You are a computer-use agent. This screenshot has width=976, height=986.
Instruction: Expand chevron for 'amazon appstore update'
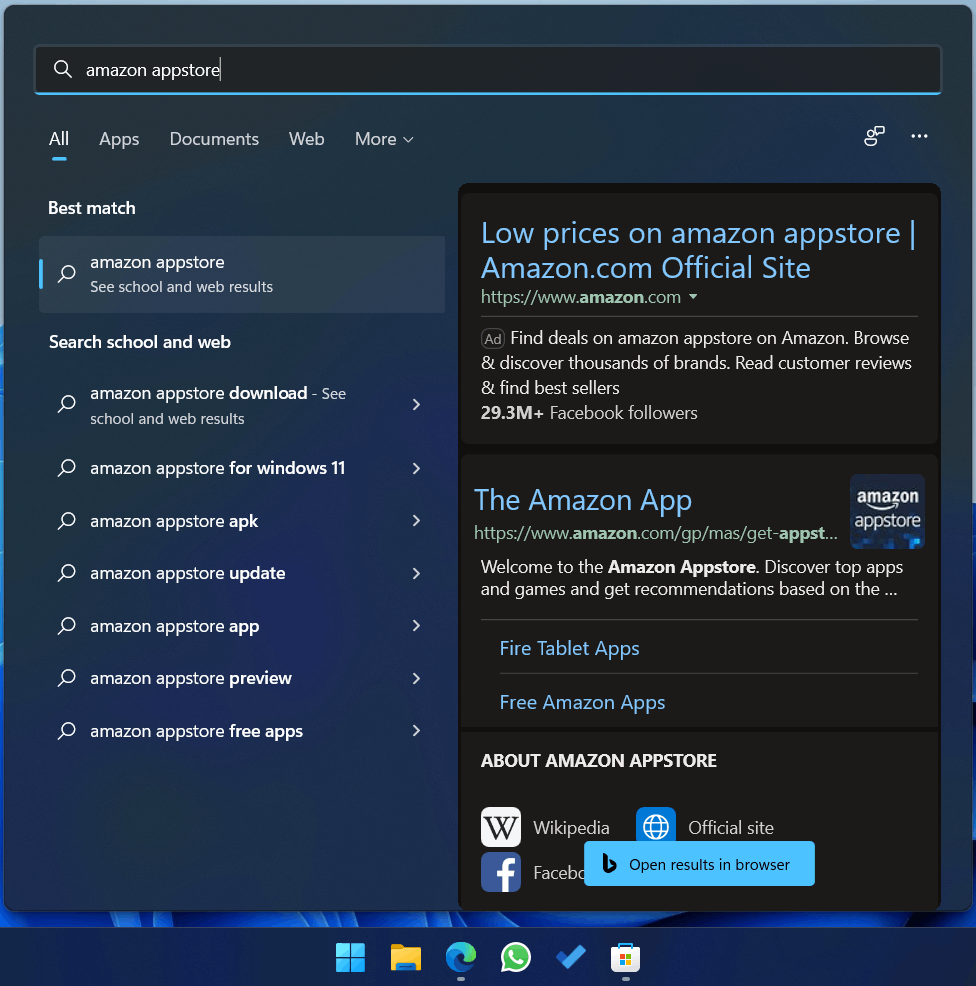tap(416, 573)
